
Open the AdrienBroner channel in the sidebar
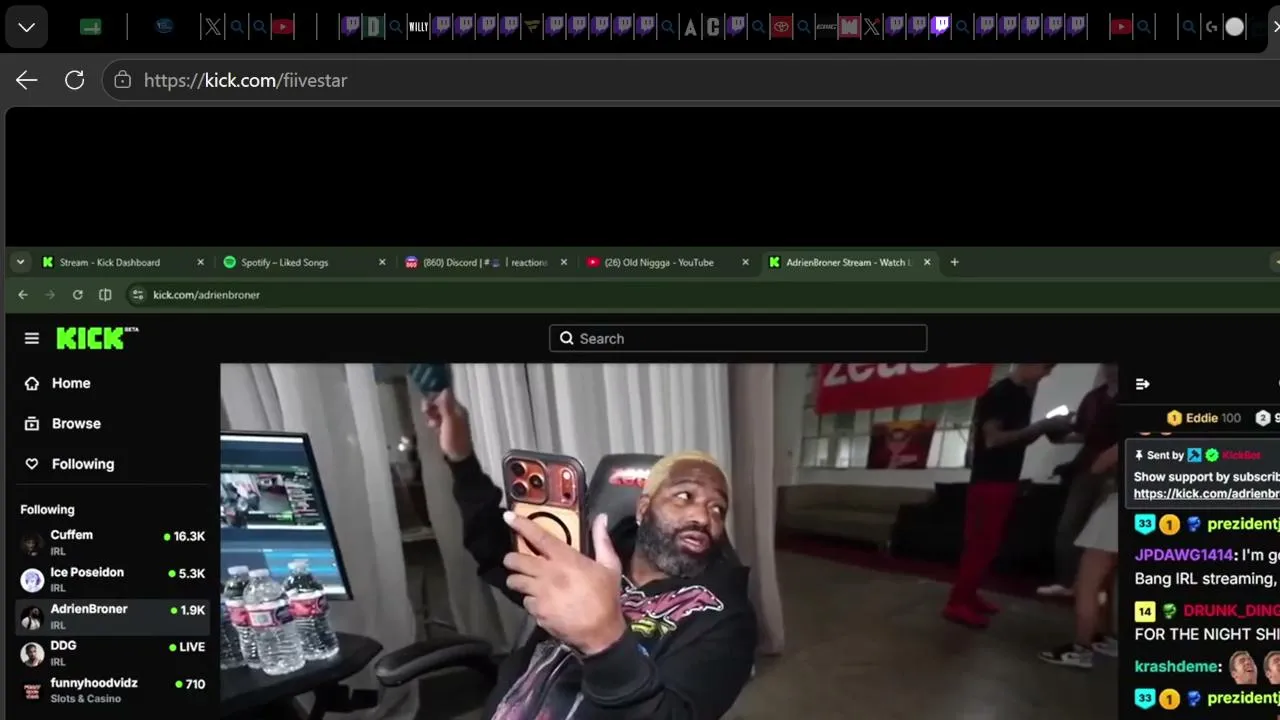pos(113,617)
